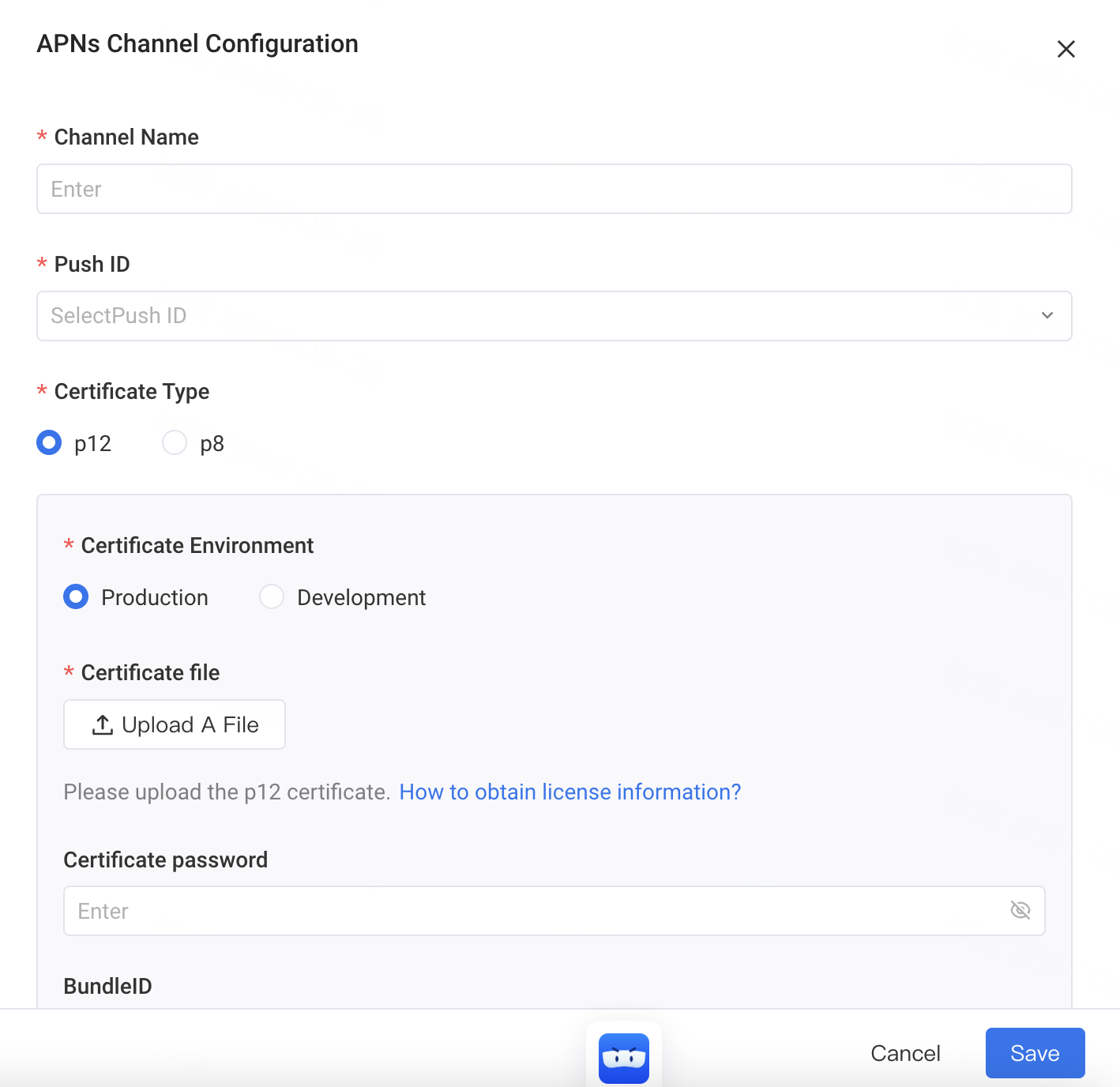The width and height of the screenshot is (1120, 1087).
Task: Close the APNs Channel Configuration dialog
Action: pyautogui.click(x=1066, y=49)
